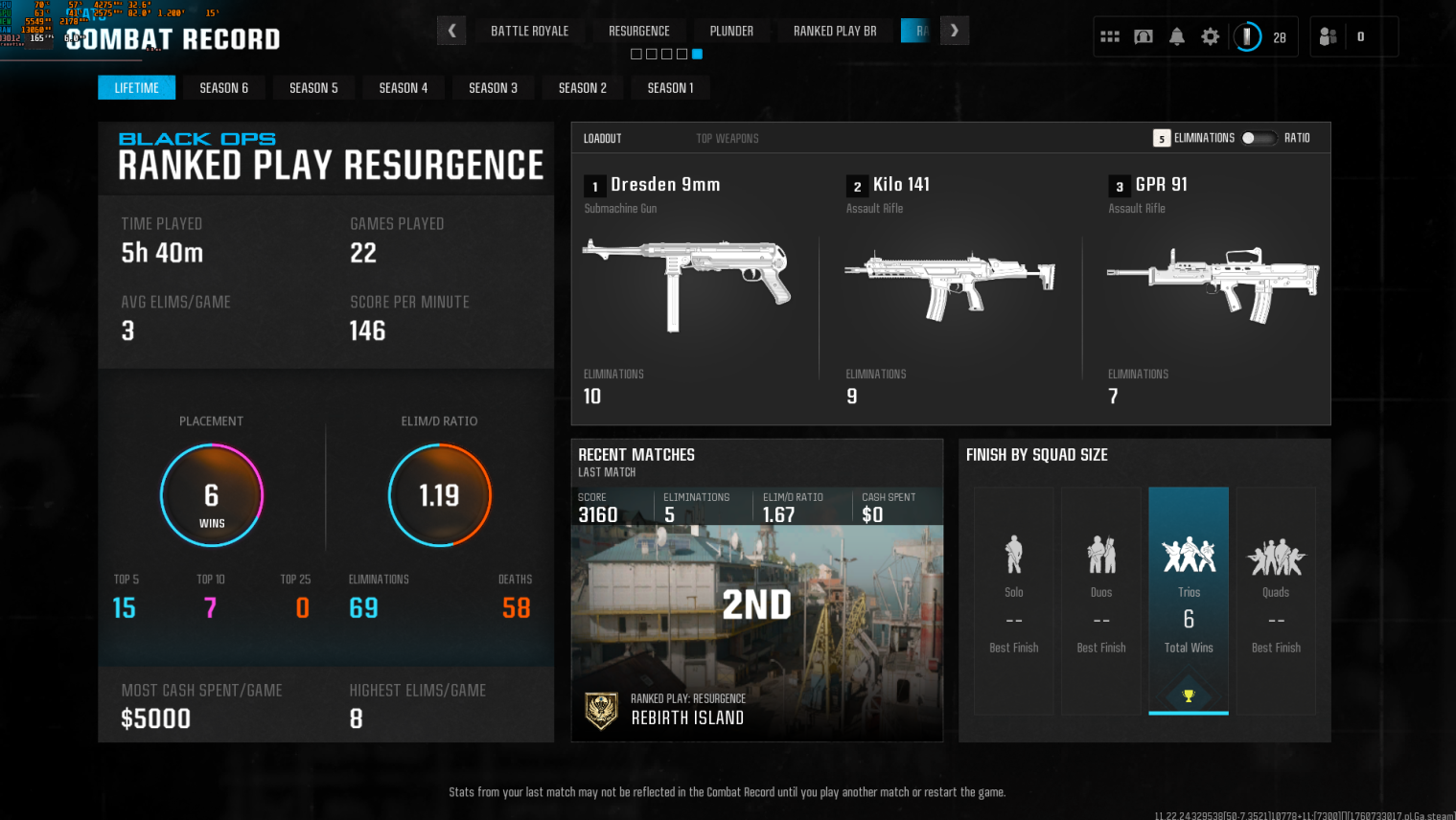Select the Season 4 tab

coord(404,88)
